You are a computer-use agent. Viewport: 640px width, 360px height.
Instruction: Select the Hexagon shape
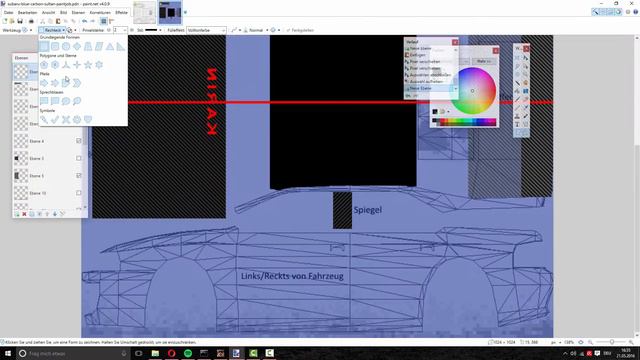coord(55,65)
